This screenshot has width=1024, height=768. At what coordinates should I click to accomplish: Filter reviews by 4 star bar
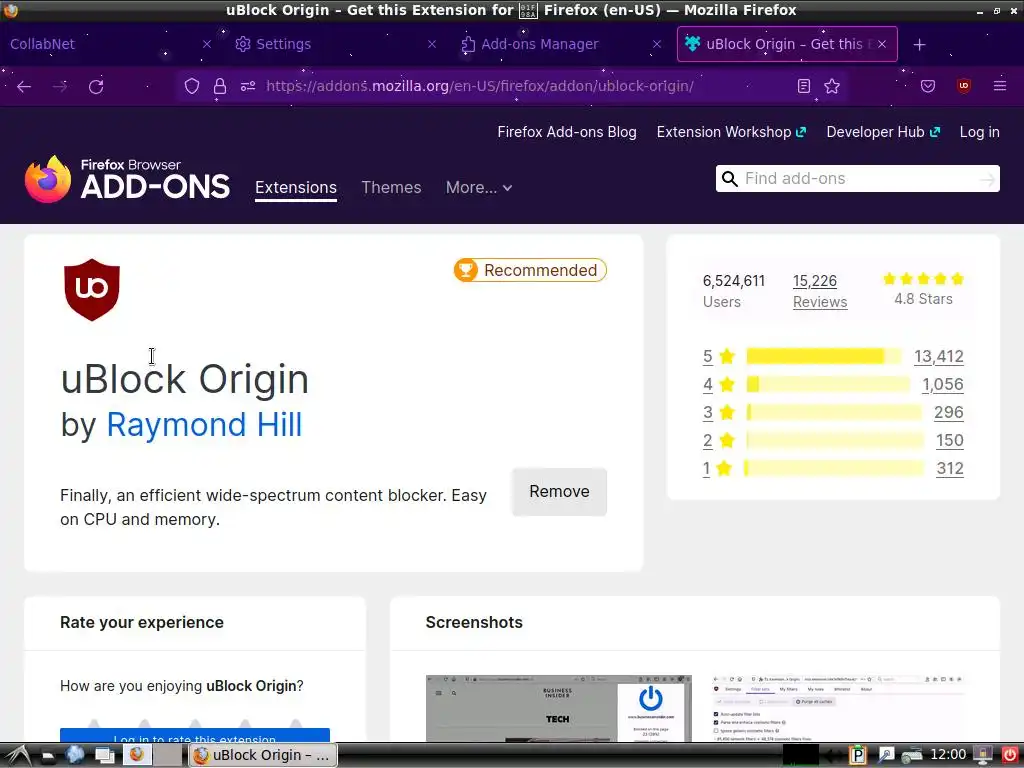pos(827,384)
